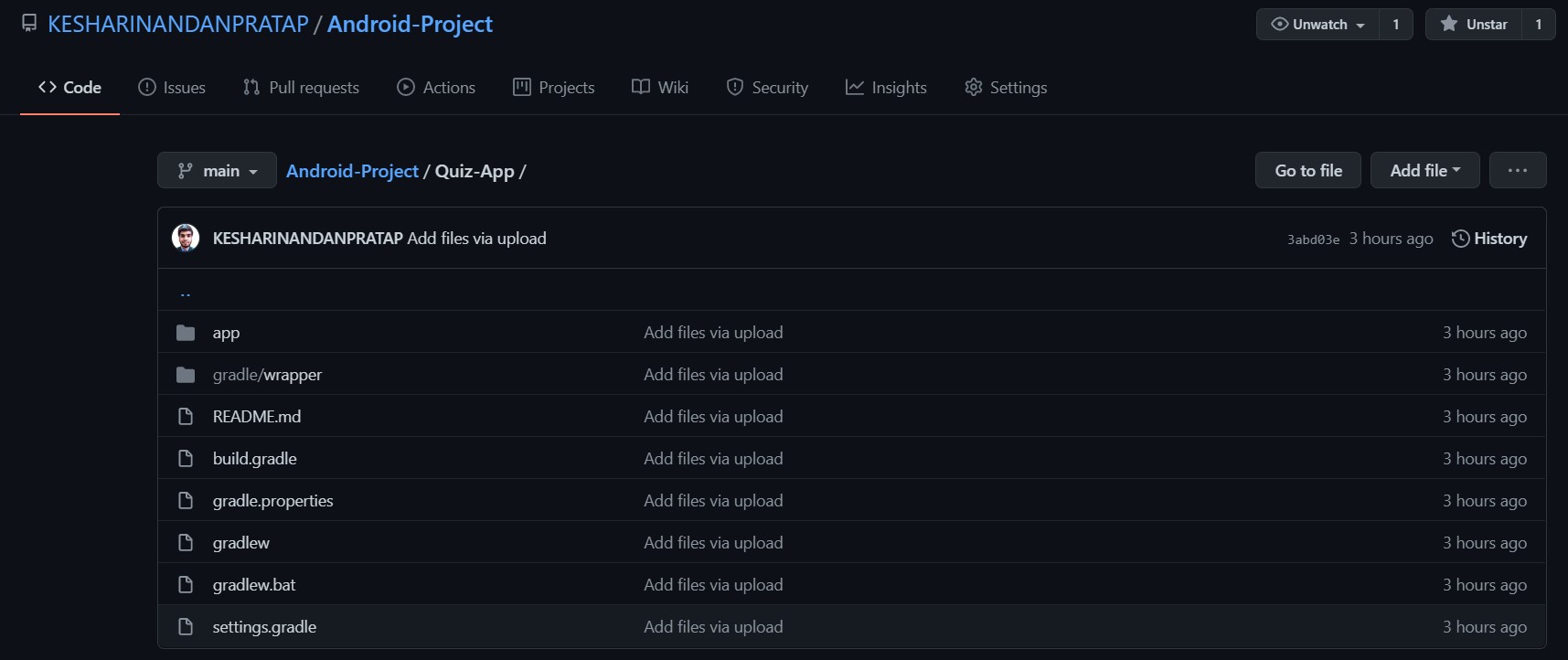Click the three-dots more options button
This screenshot has height=660, width=1568.
(1517, 170)
